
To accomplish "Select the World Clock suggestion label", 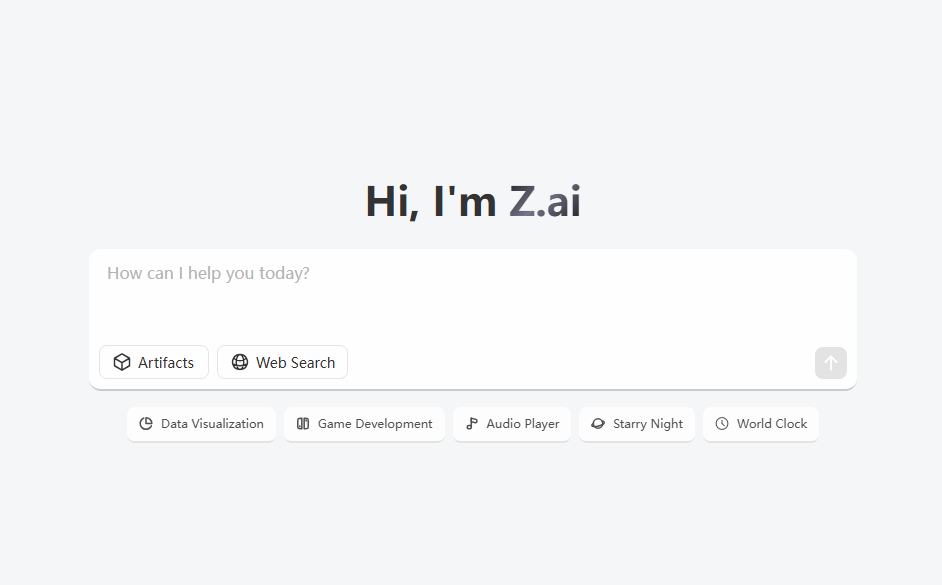I will (772, 424).
